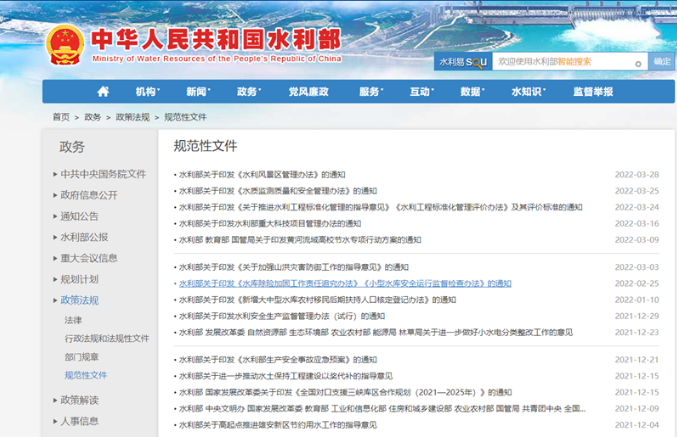This screenshot has height=438, width=677.
Task: Click 政策法规 in the breadcrumb
Action: 133,117
